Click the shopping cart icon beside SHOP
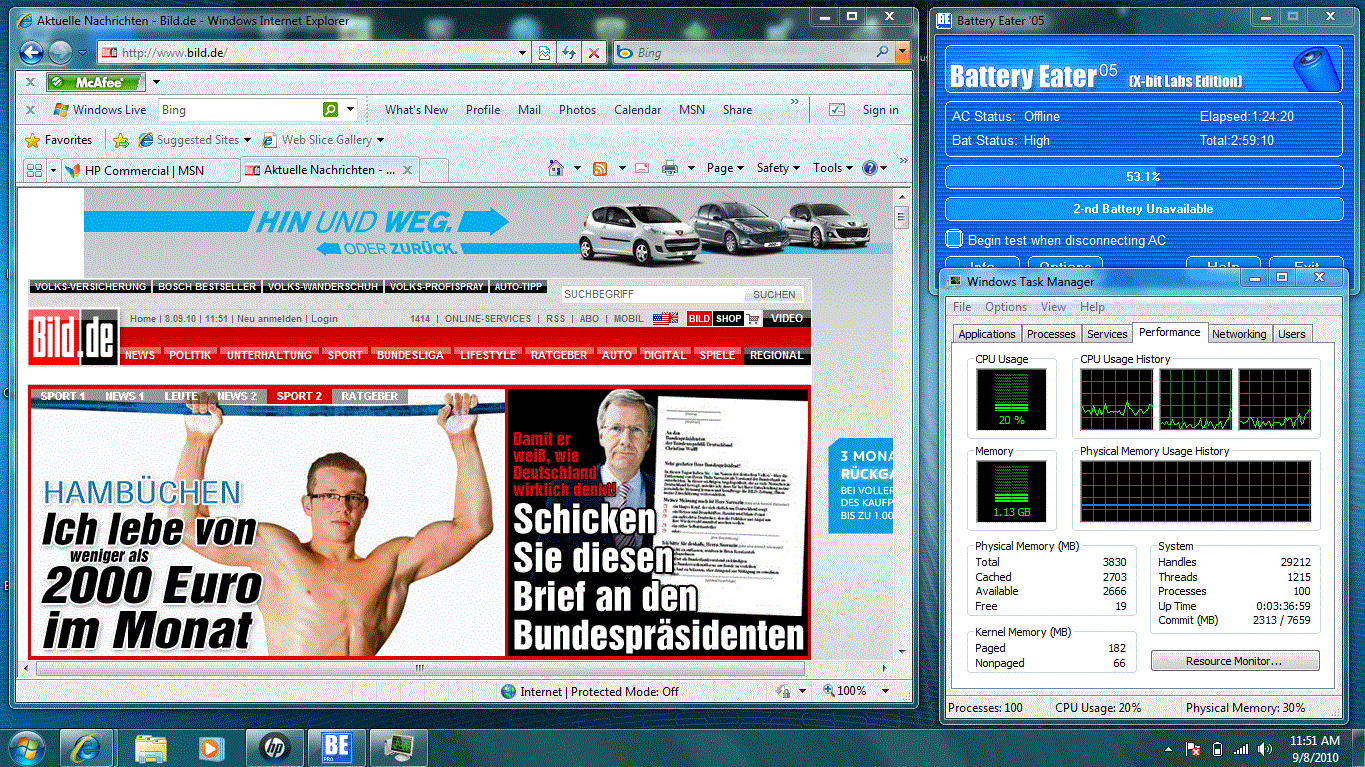1365x767 pixels. [753, 319]
